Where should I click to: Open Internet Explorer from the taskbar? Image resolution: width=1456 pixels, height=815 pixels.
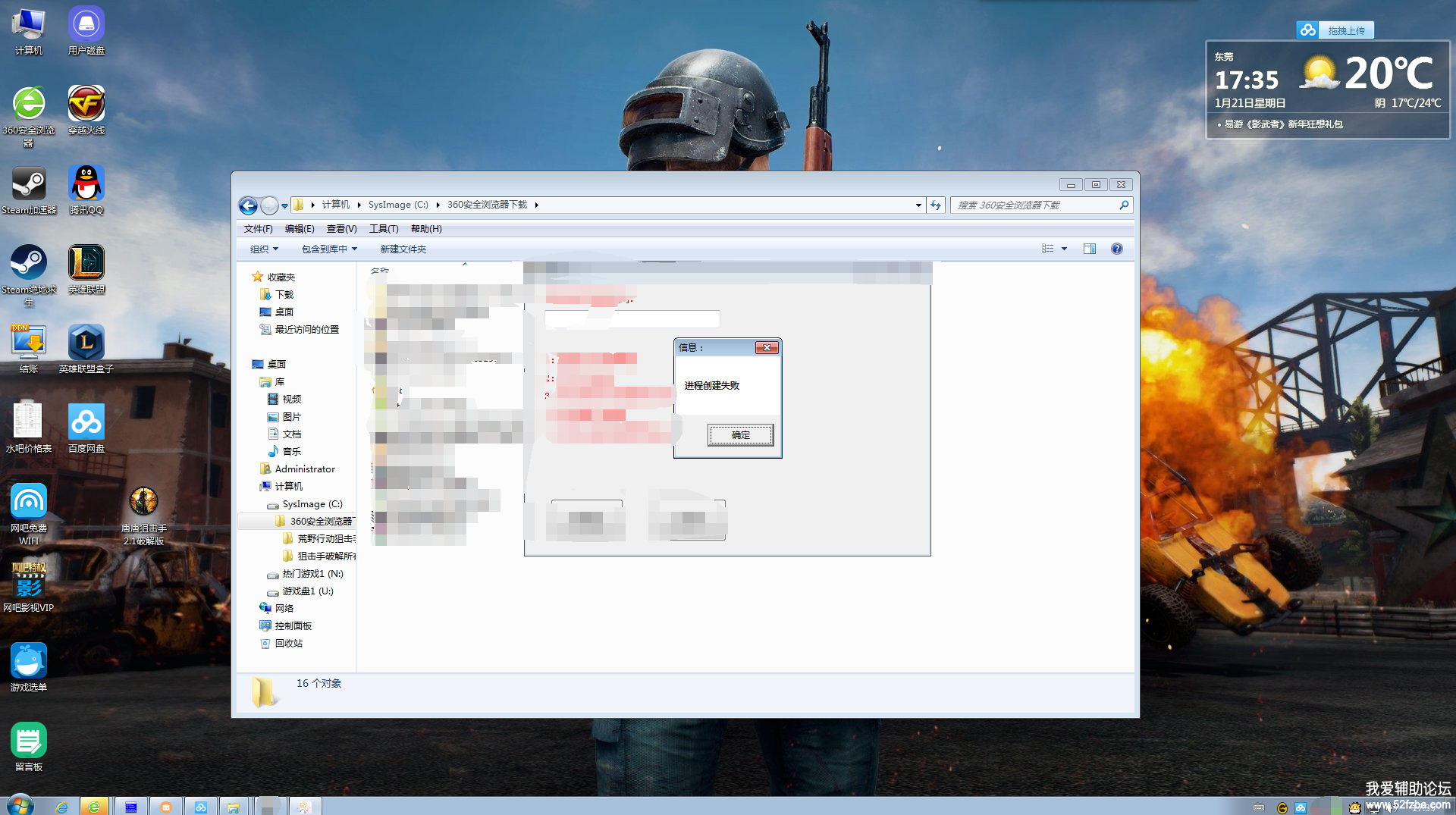61,807
